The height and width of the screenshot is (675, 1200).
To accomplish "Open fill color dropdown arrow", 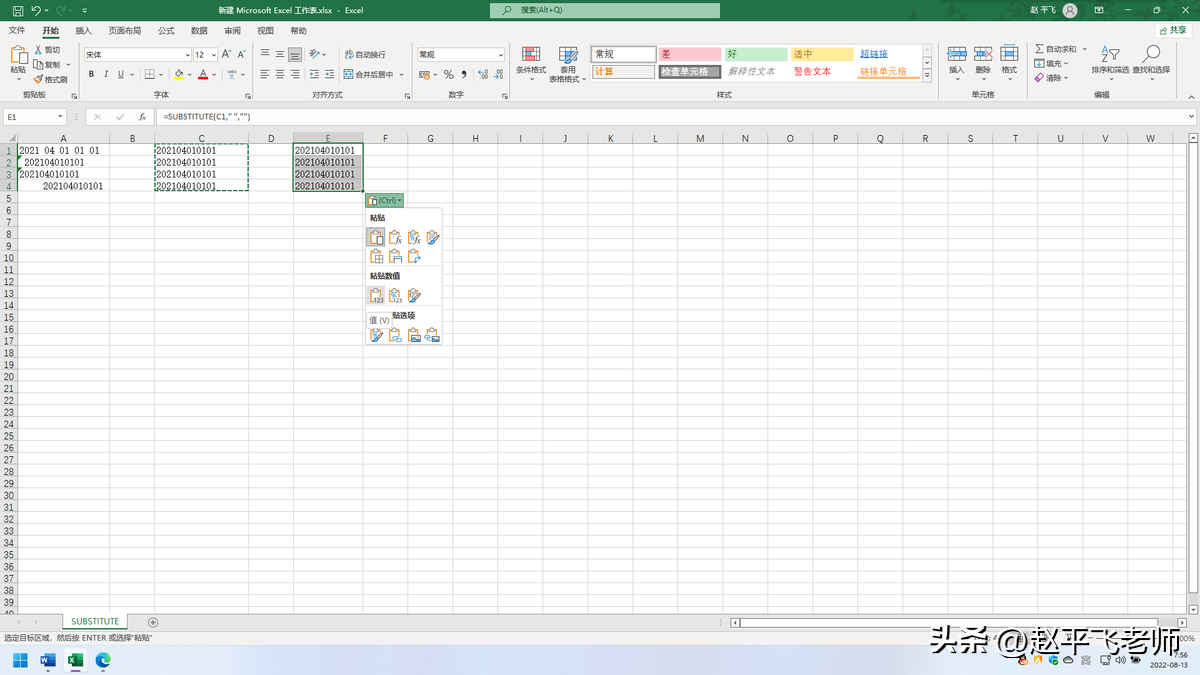I will click(x=191, y=75).
